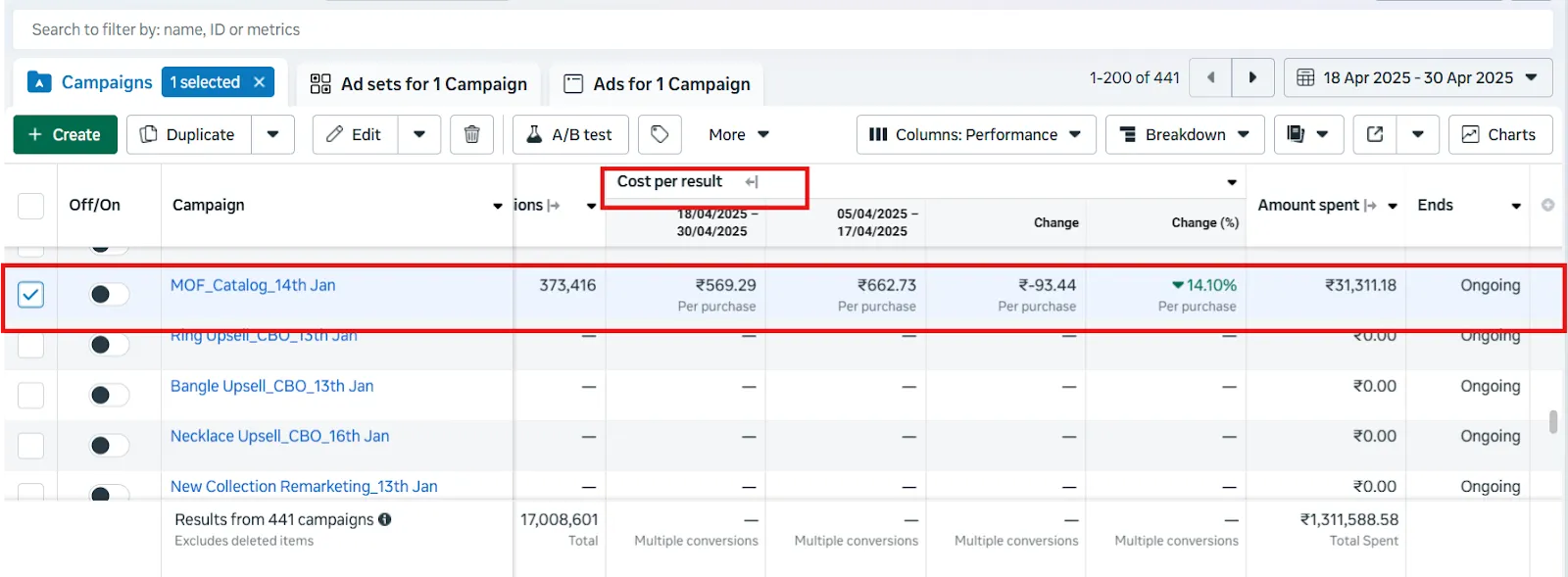Open Campaign column header dropdown arrow
The height and width of the screenshot is (577, 1568).
(498, 206)
